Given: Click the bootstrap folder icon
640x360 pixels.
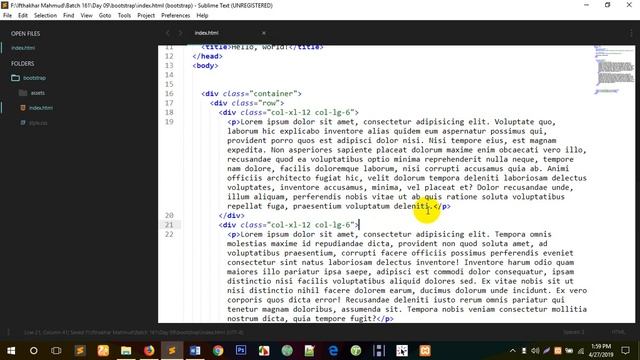Looking at the screenshot, I should click(x=16, y=78).
